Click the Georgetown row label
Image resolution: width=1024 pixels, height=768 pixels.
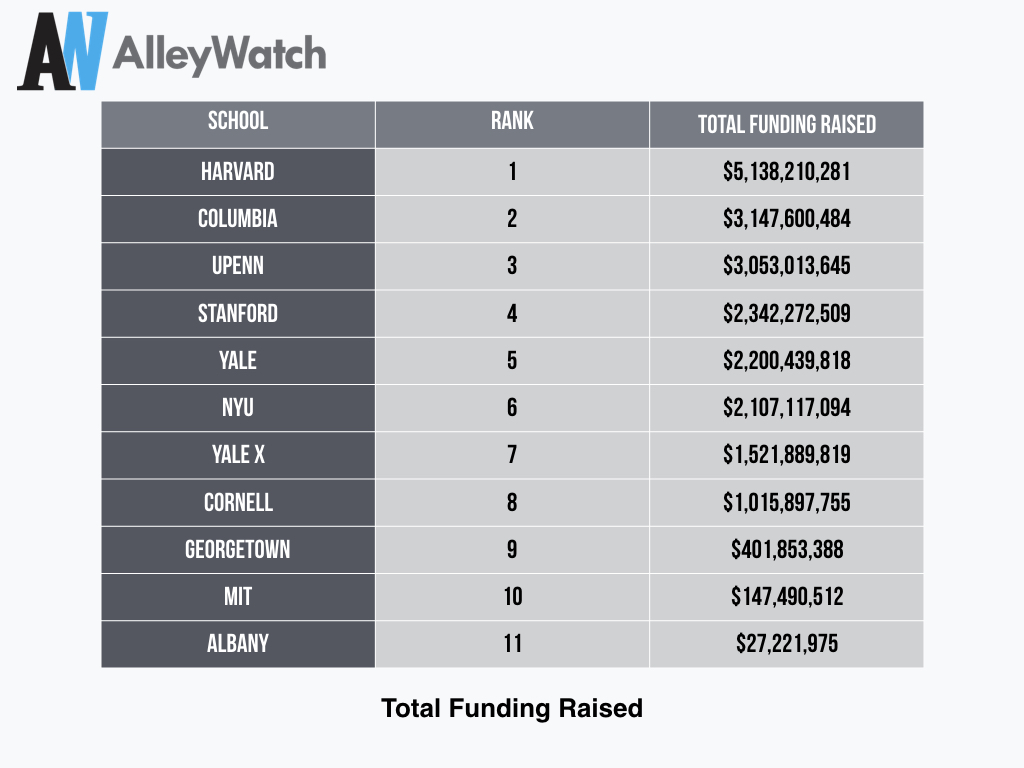[x=238, y=550]
